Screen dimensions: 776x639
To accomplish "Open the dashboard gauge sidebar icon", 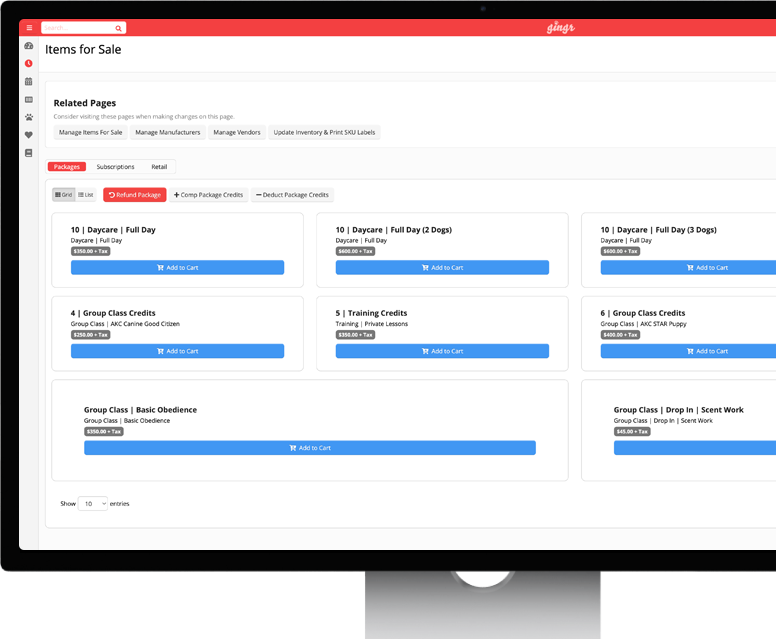I will [29, 46].
